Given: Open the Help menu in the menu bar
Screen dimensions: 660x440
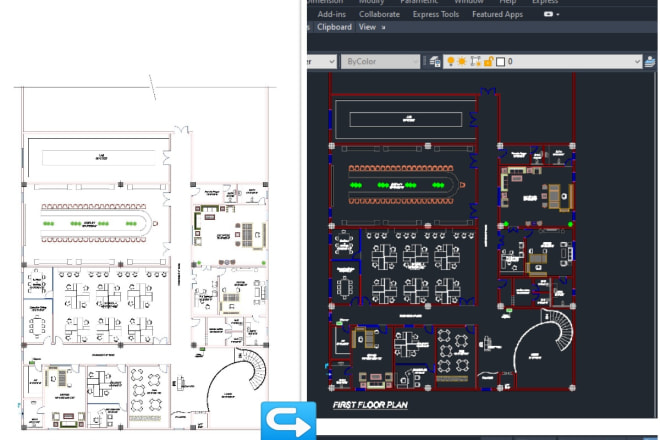Looking at the screenshot, I should click(508, 2).
